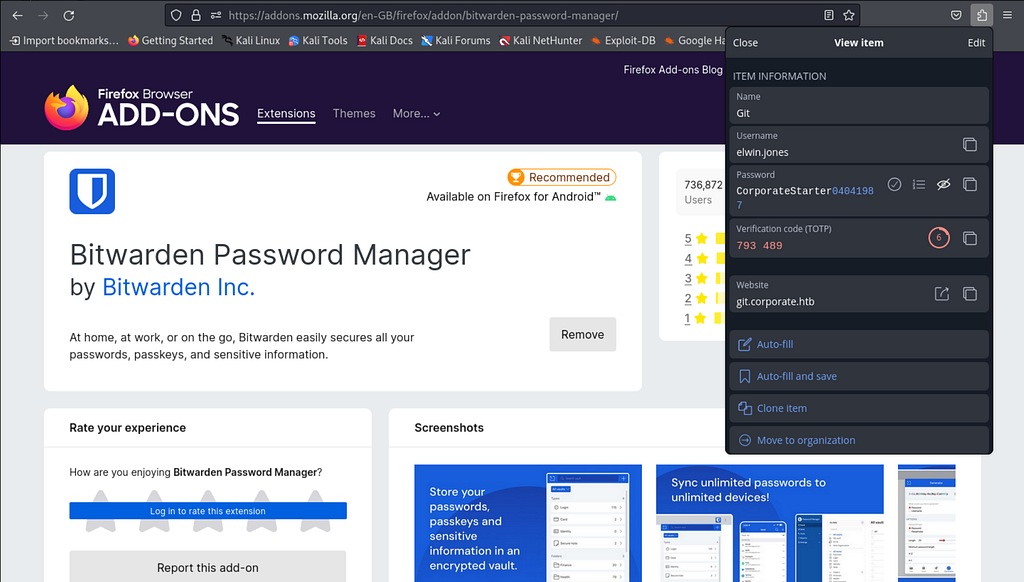Open Pocket save icon
The image size is (1024, 582).
coord(956,15)
